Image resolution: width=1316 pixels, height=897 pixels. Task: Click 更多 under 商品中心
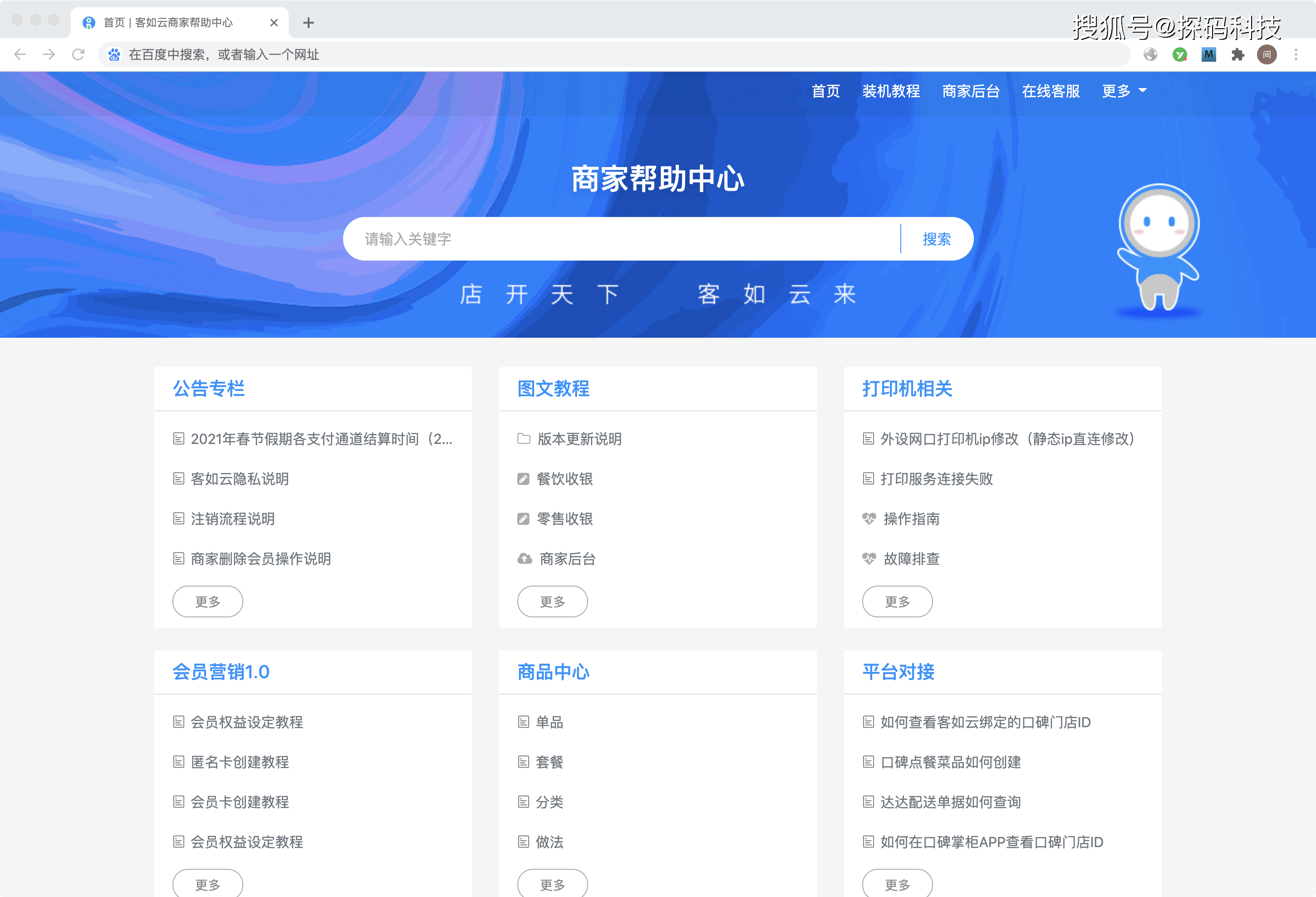tap(553, 883)
